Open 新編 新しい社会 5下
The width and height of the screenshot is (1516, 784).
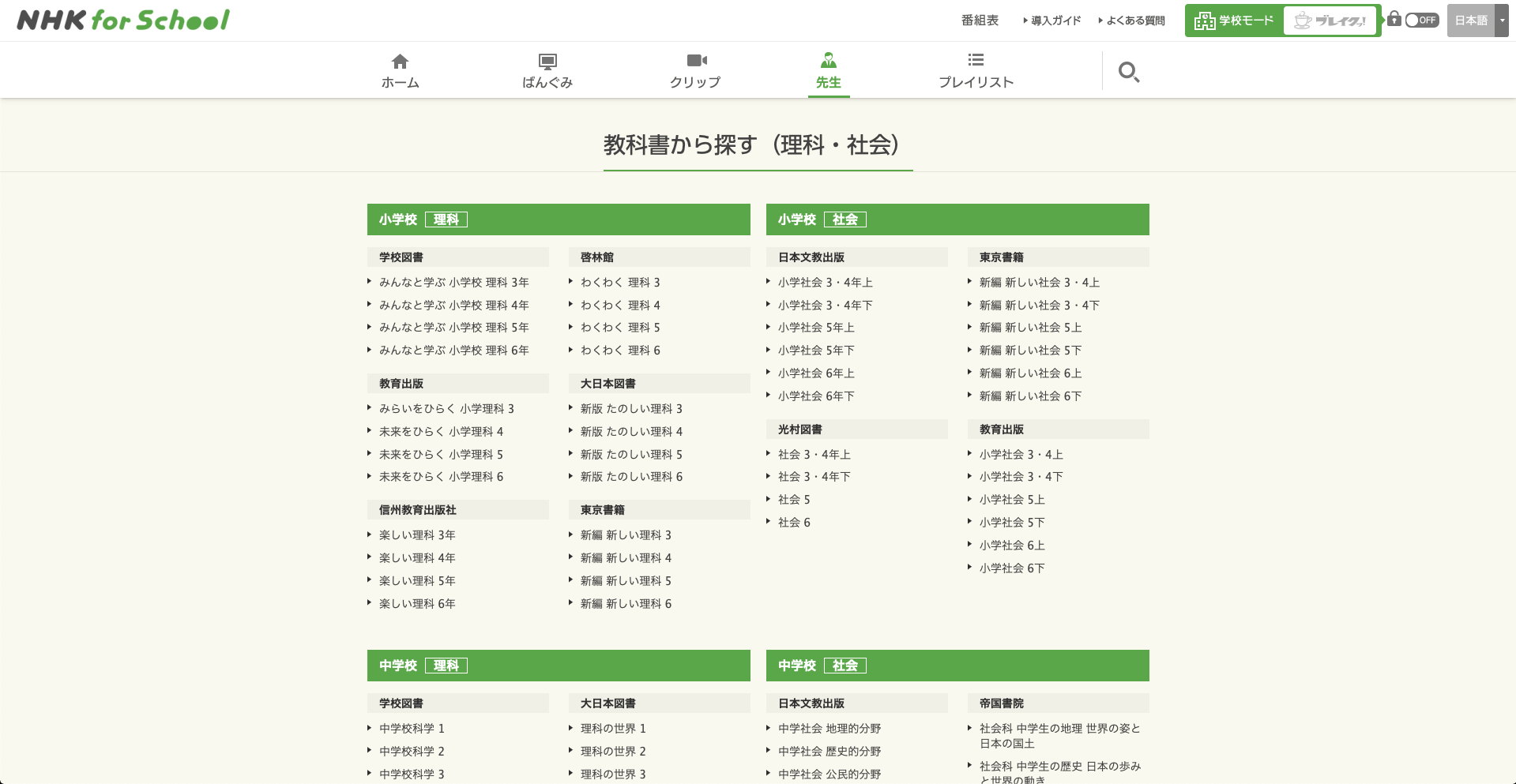tap(1030, 351)
